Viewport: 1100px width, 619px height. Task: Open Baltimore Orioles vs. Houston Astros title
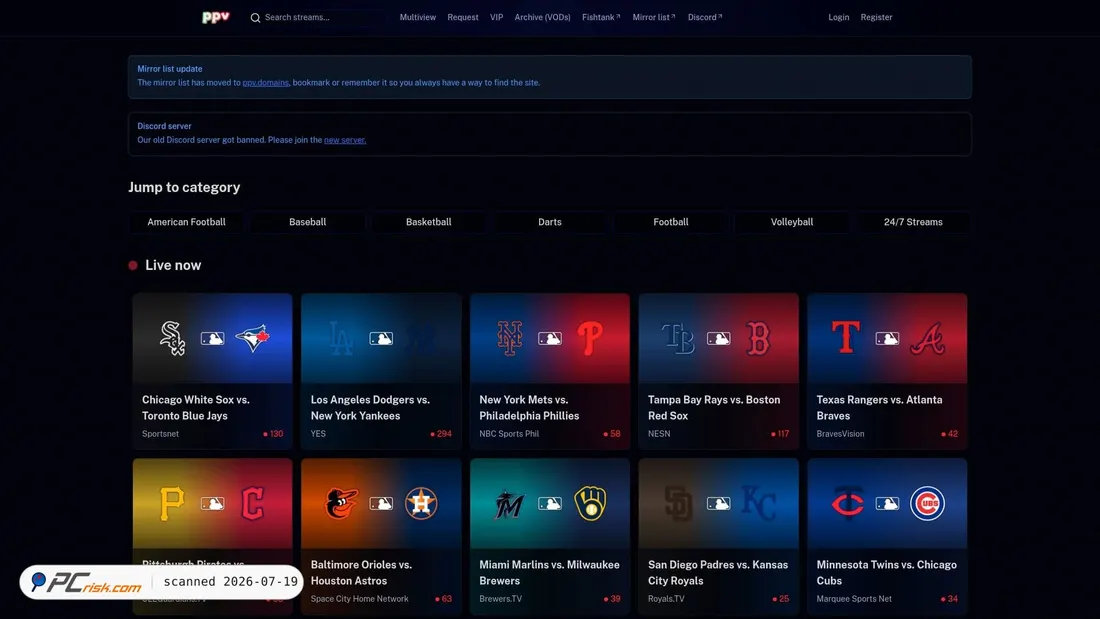[361, 573]
